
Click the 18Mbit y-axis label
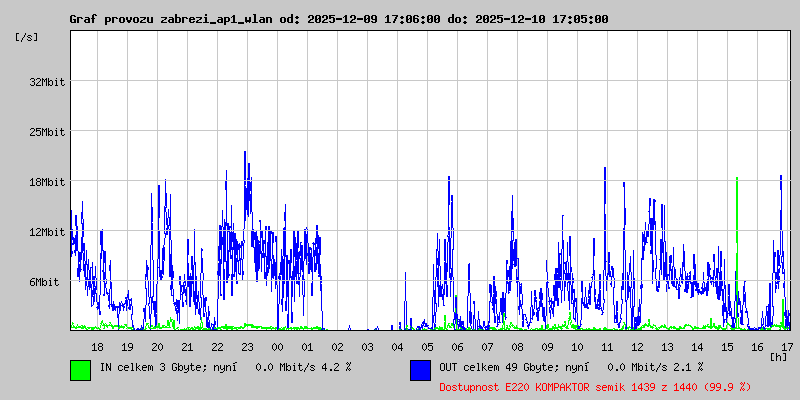(47, 182)
